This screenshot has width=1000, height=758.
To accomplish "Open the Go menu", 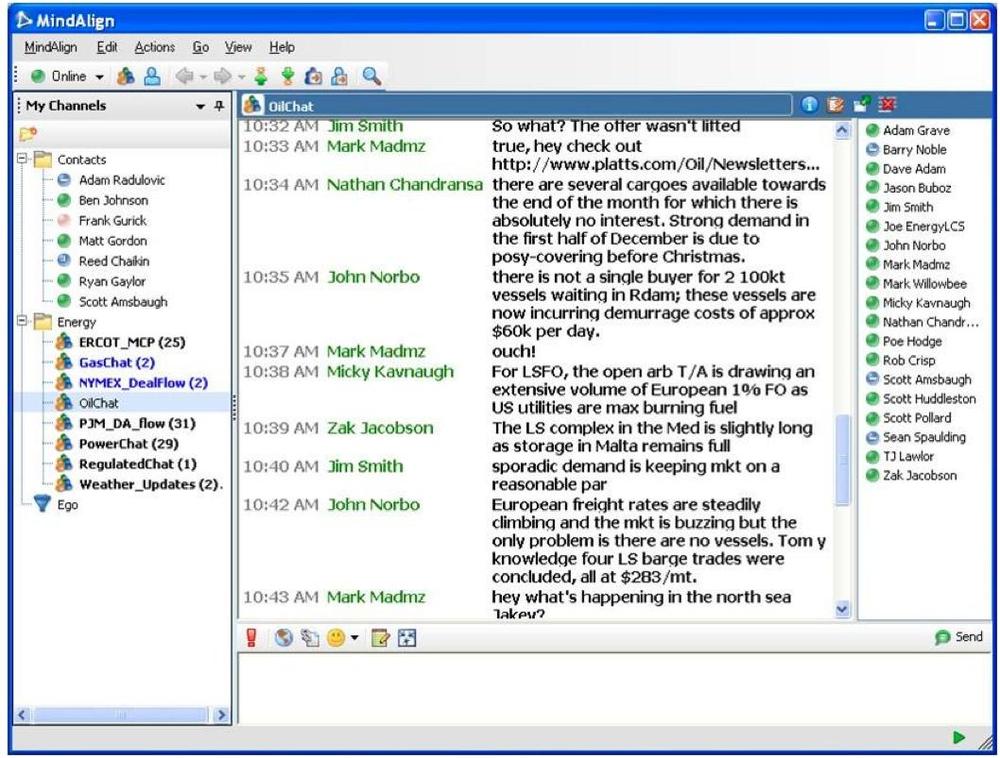I will (x=200, y=47).
